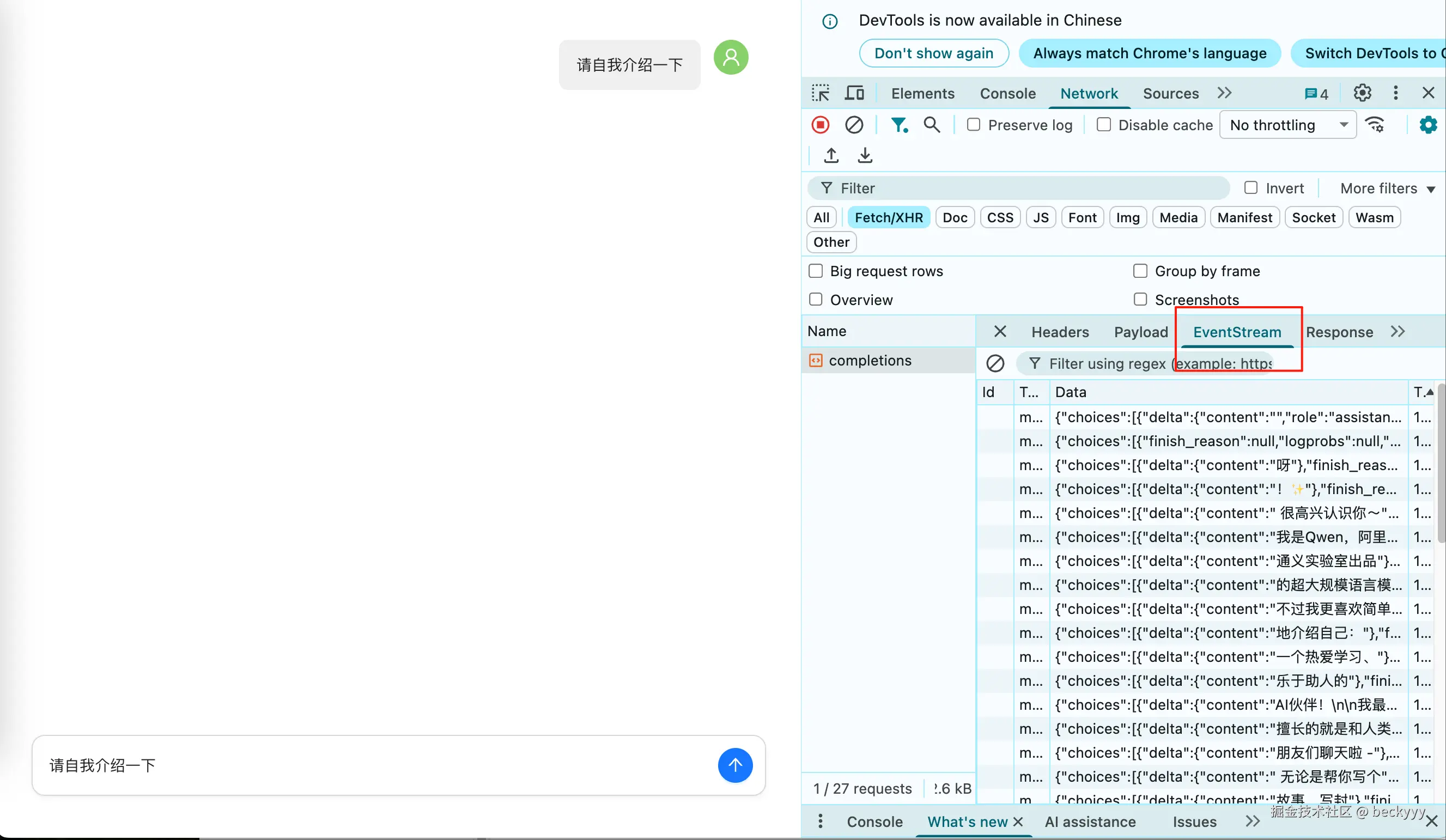This screenshot has width=1446, height=840.
Task: Select the Fetch/XHR filter chip
Action: [888, 217]
